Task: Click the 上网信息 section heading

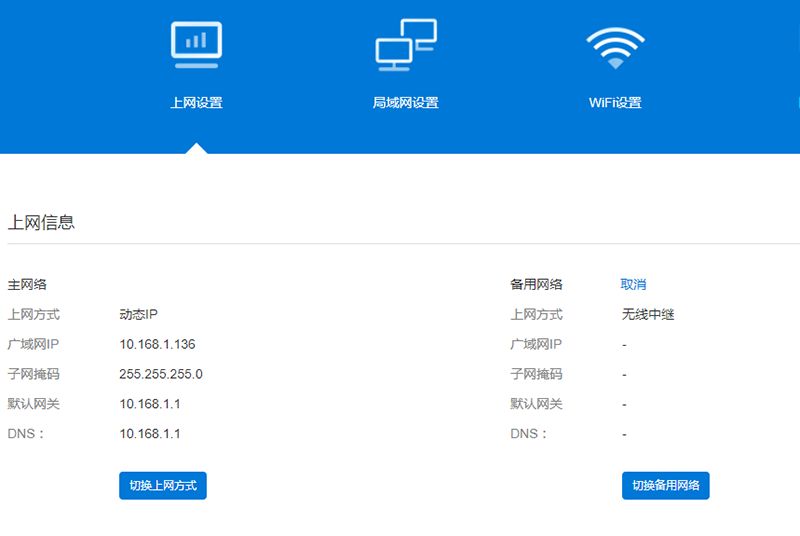Action: click(41, 222)
